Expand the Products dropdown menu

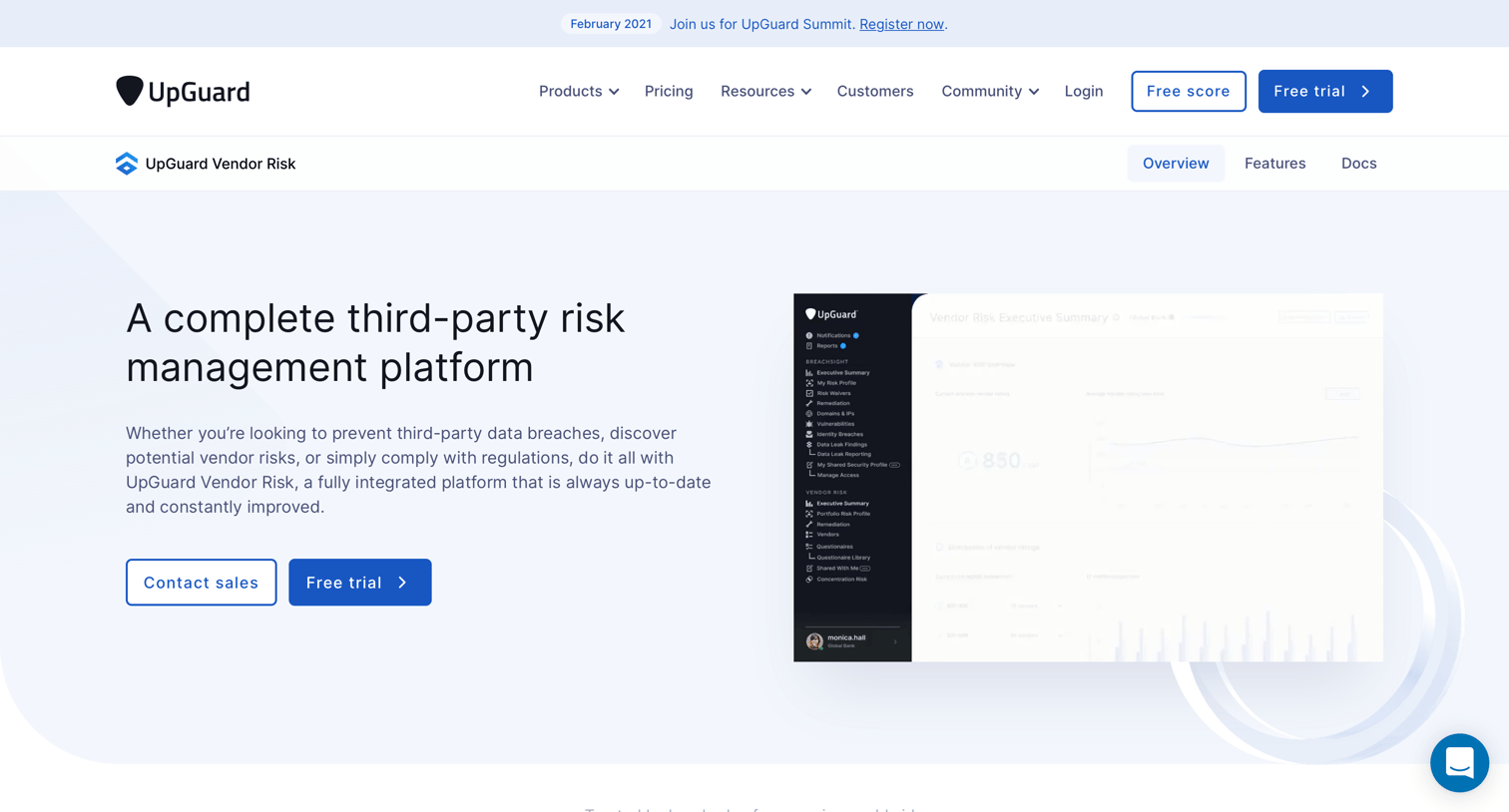(579, 91)
